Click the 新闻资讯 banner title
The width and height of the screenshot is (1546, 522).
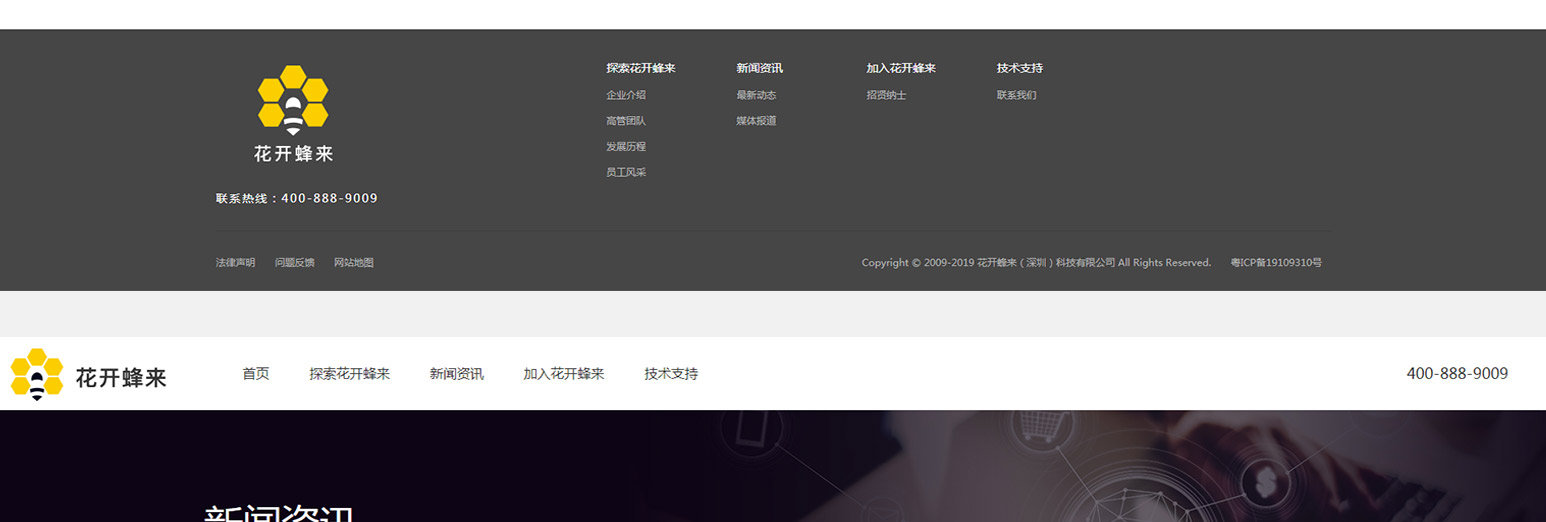[279, 514]
